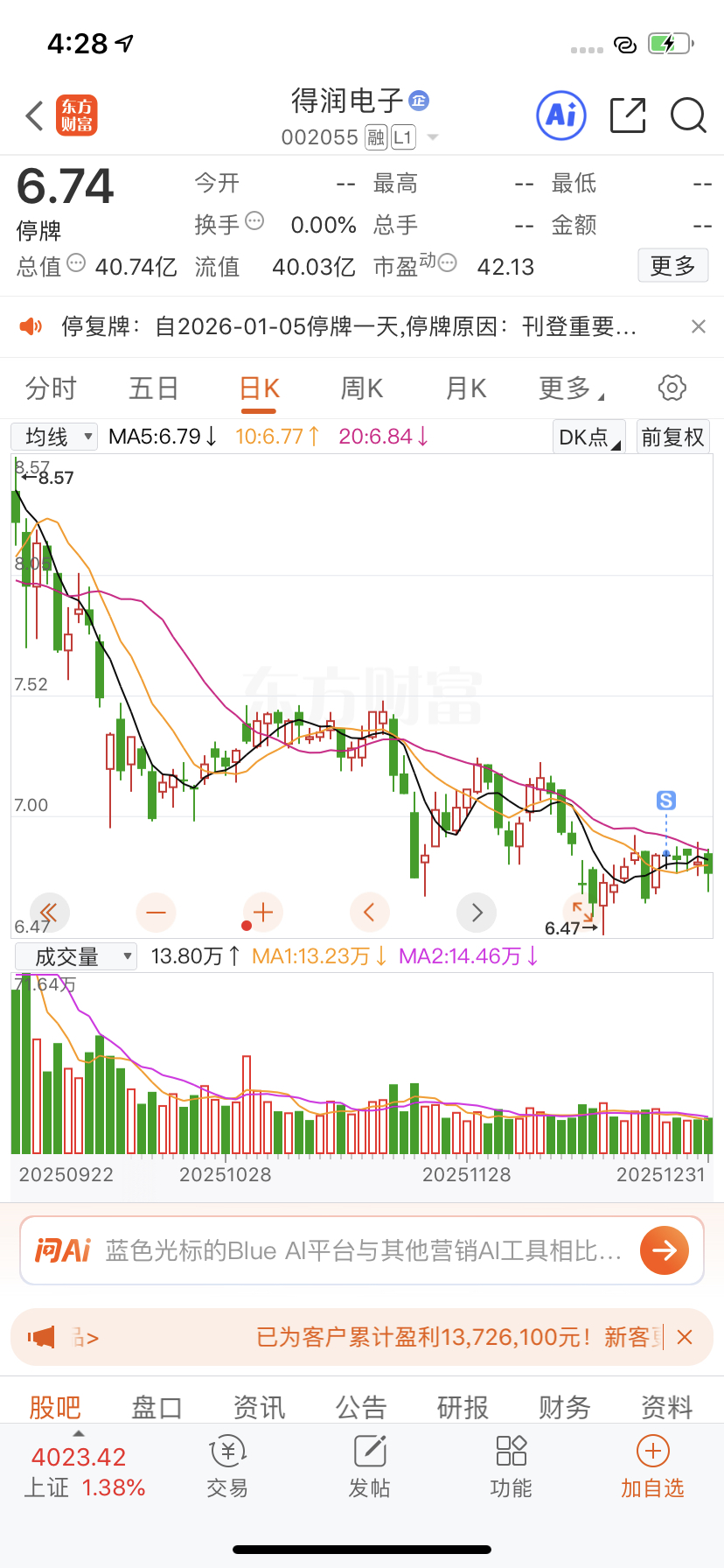
Task: Open the DK点 dropdown
Action: (589, 437)
